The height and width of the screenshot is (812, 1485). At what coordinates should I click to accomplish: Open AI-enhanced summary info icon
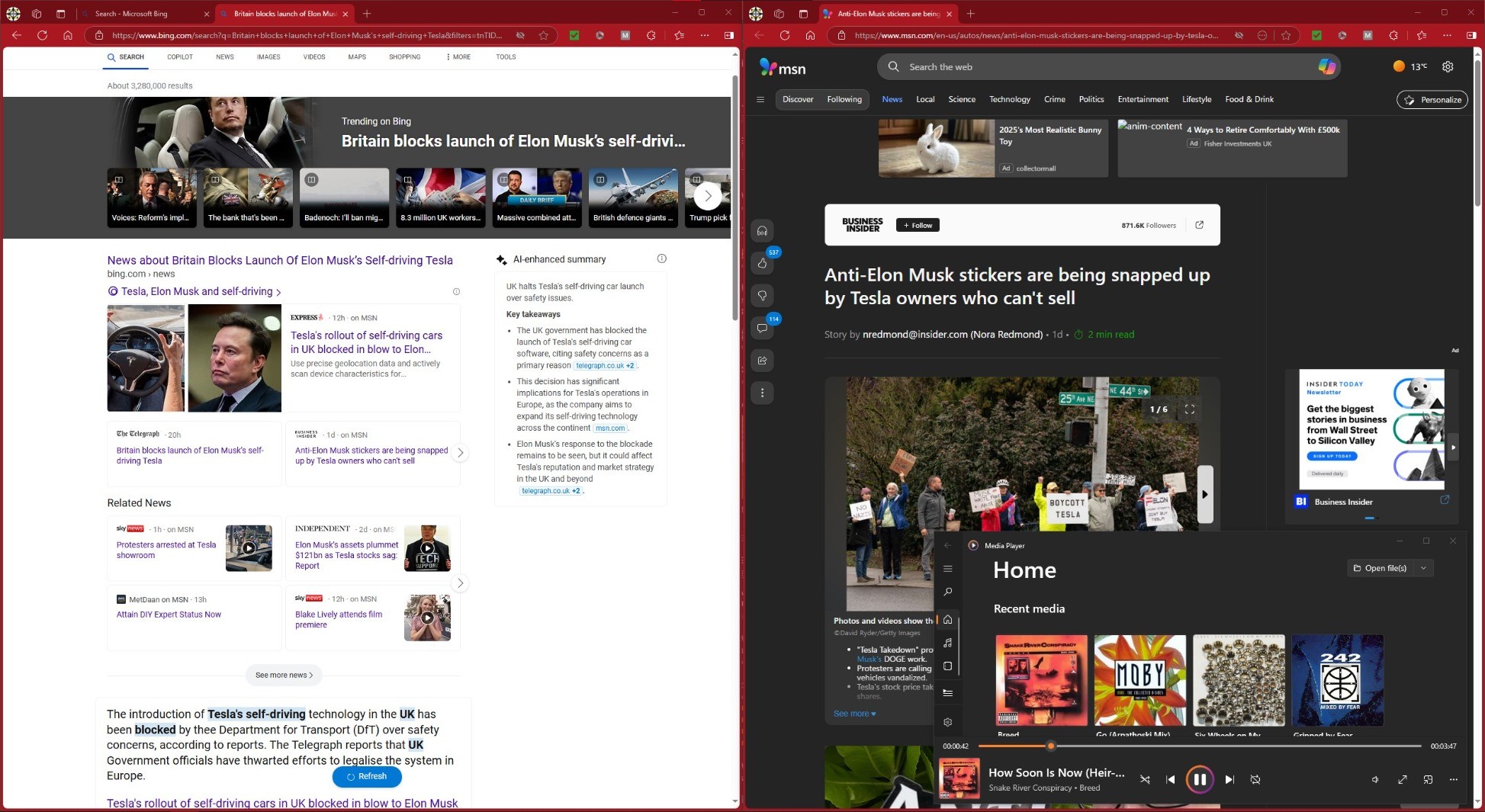661,259
